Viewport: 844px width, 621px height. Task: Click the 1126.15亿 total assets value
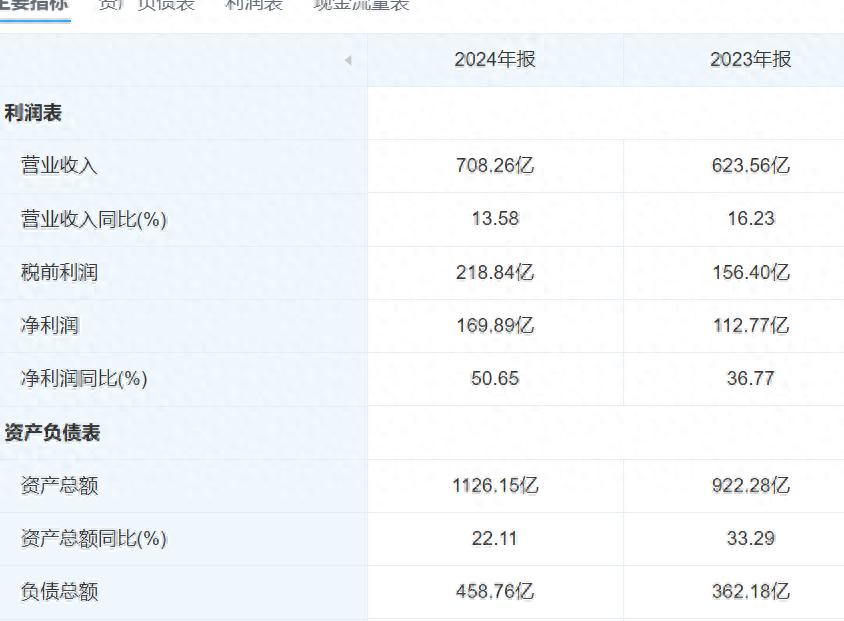tap(495, 486)
